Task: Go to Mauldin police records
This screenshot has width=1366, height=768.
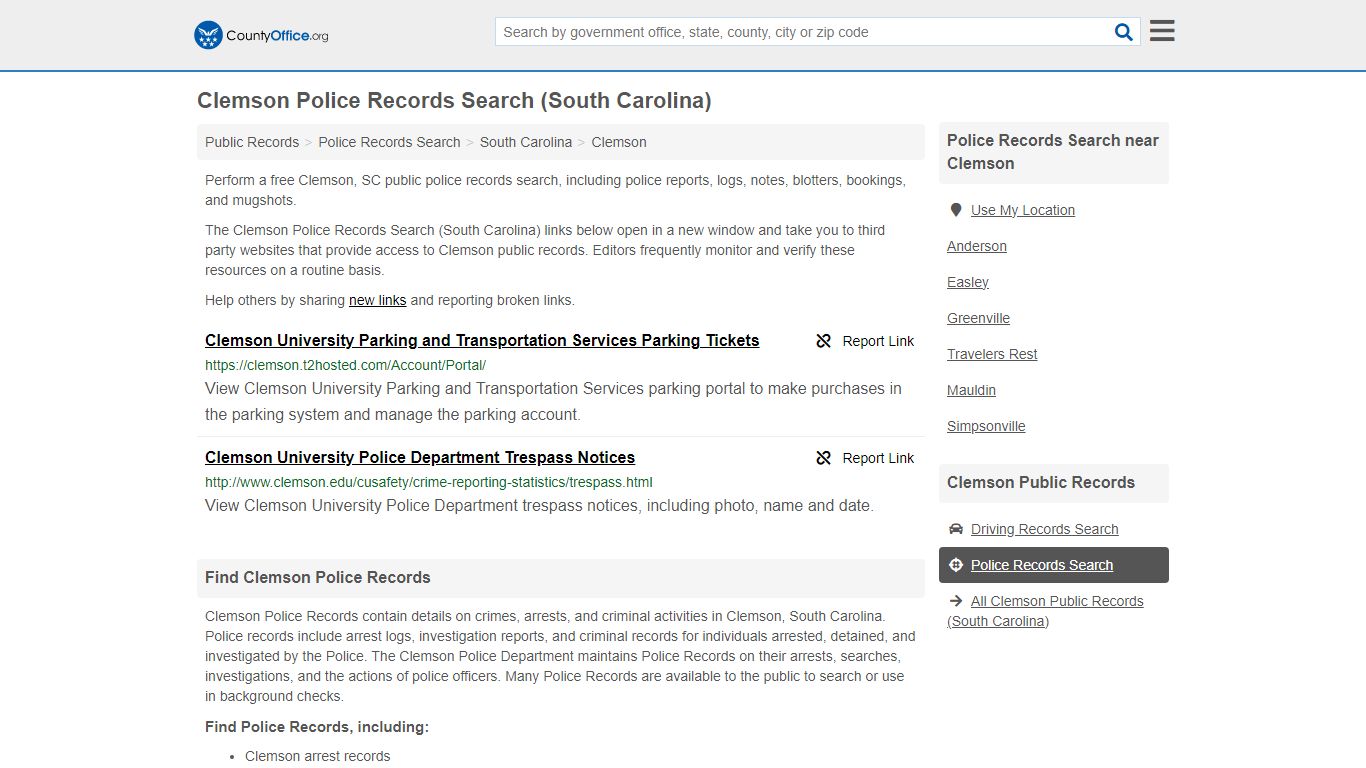Action: (x=971, y=390)
